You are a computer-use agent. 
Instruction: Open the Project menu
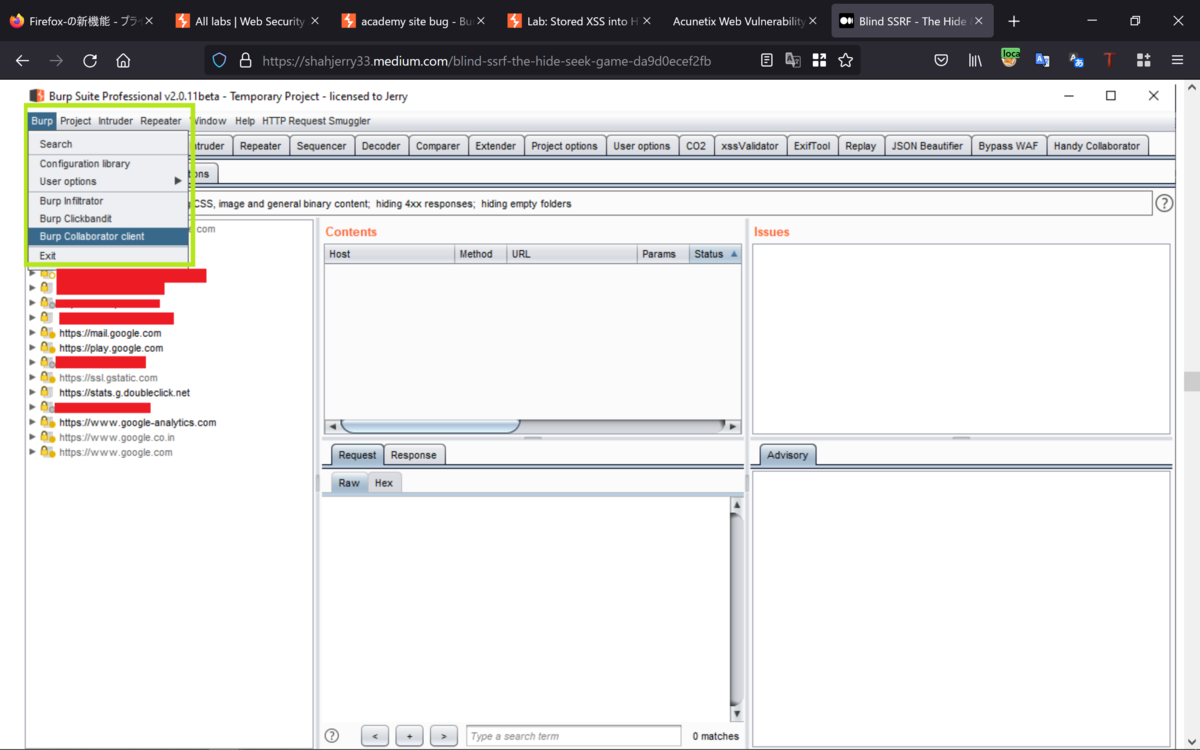click(75, 121)
